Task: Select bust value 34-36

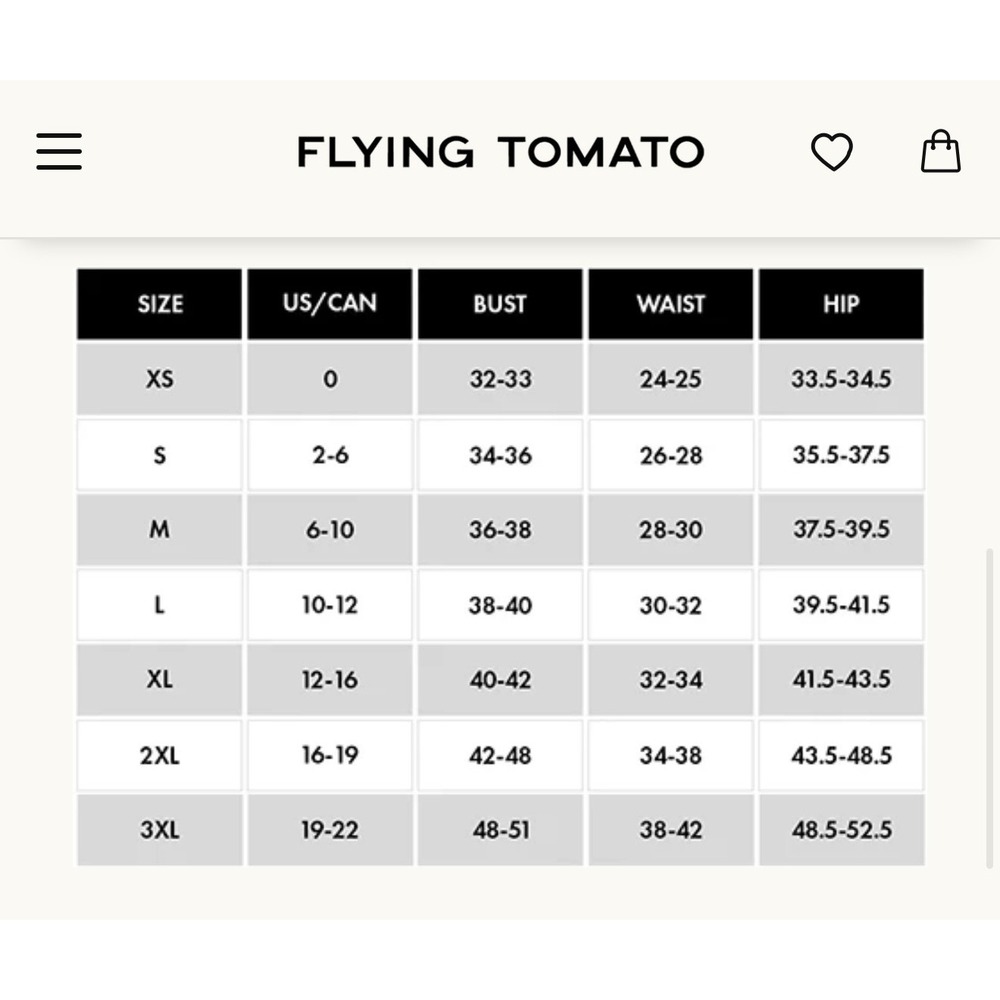Action: [x=500, y=455]
